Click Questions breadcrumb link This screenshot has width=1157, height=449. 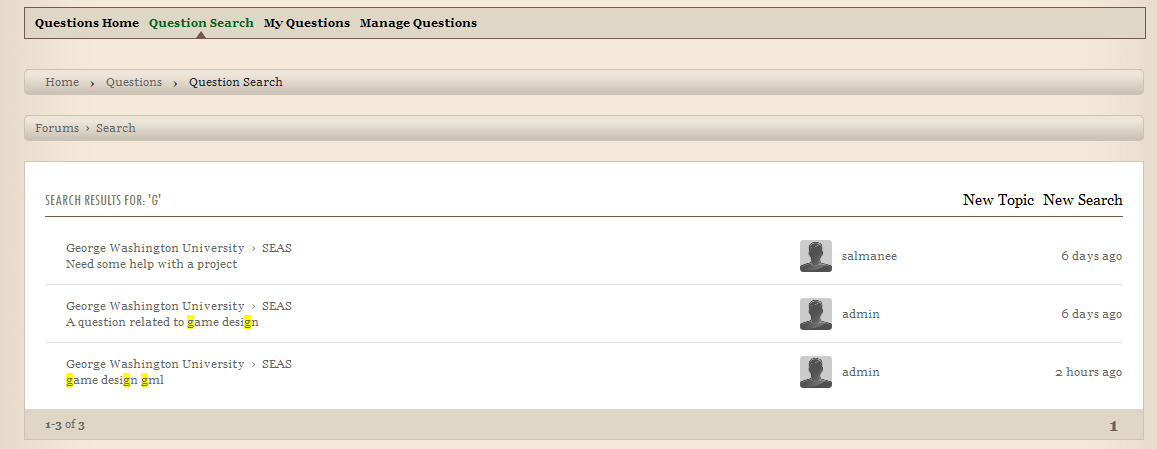pyautogui.click(x=134, y=82)
